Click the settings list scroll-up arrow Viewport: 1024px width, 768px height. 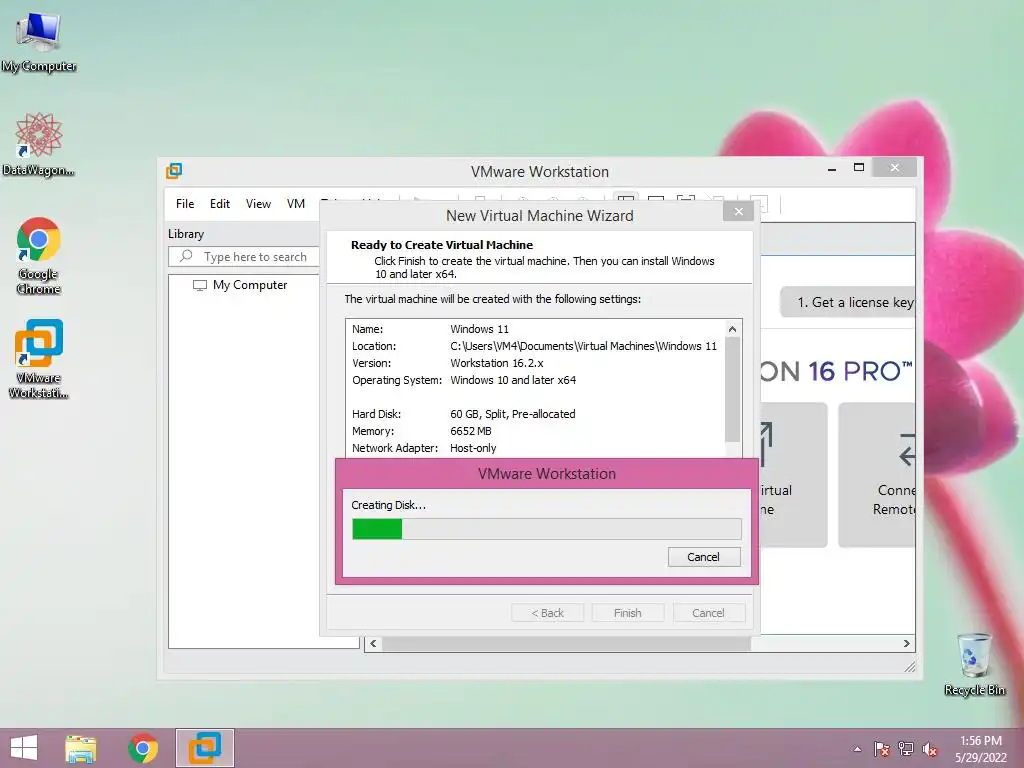(x=732, y=329)
